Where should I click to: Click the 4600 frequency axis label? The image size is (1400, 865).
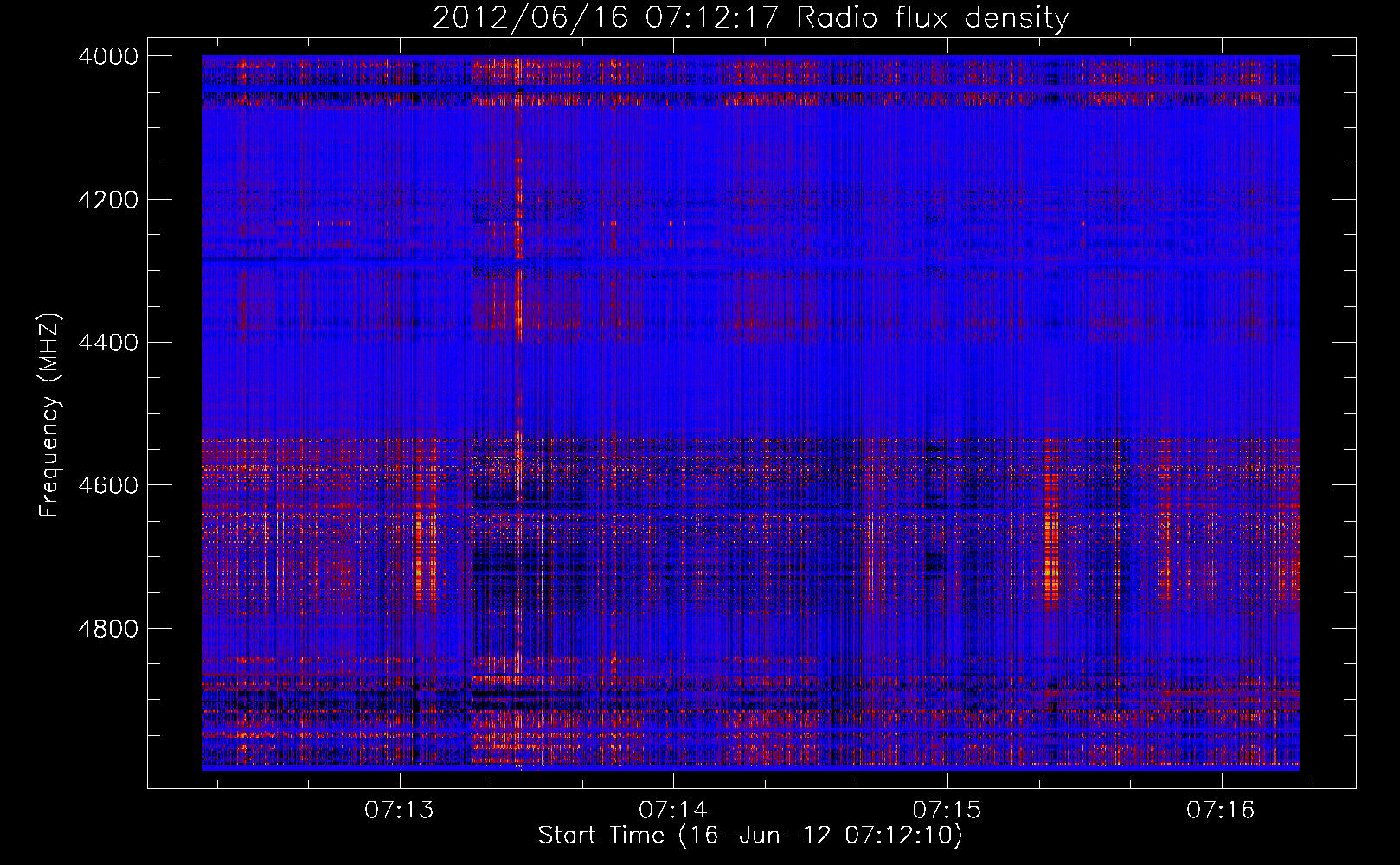pyautogui.click(x=108, y=485)
